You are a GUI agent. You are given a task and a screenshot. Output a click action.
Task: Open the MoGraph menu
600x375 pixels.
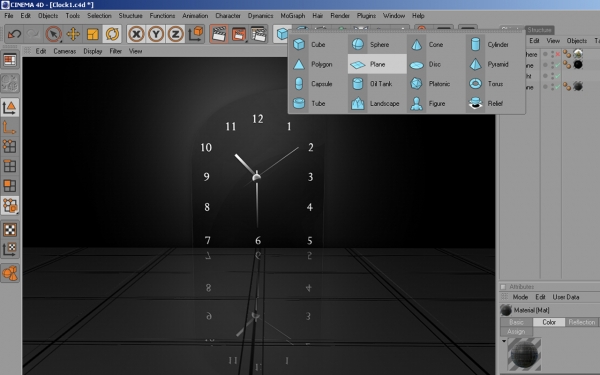point(293,16)
